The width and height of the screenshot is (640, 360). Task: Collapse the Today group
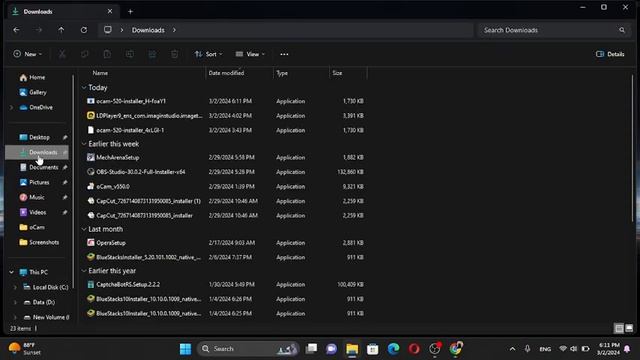[x=84, y=87]
